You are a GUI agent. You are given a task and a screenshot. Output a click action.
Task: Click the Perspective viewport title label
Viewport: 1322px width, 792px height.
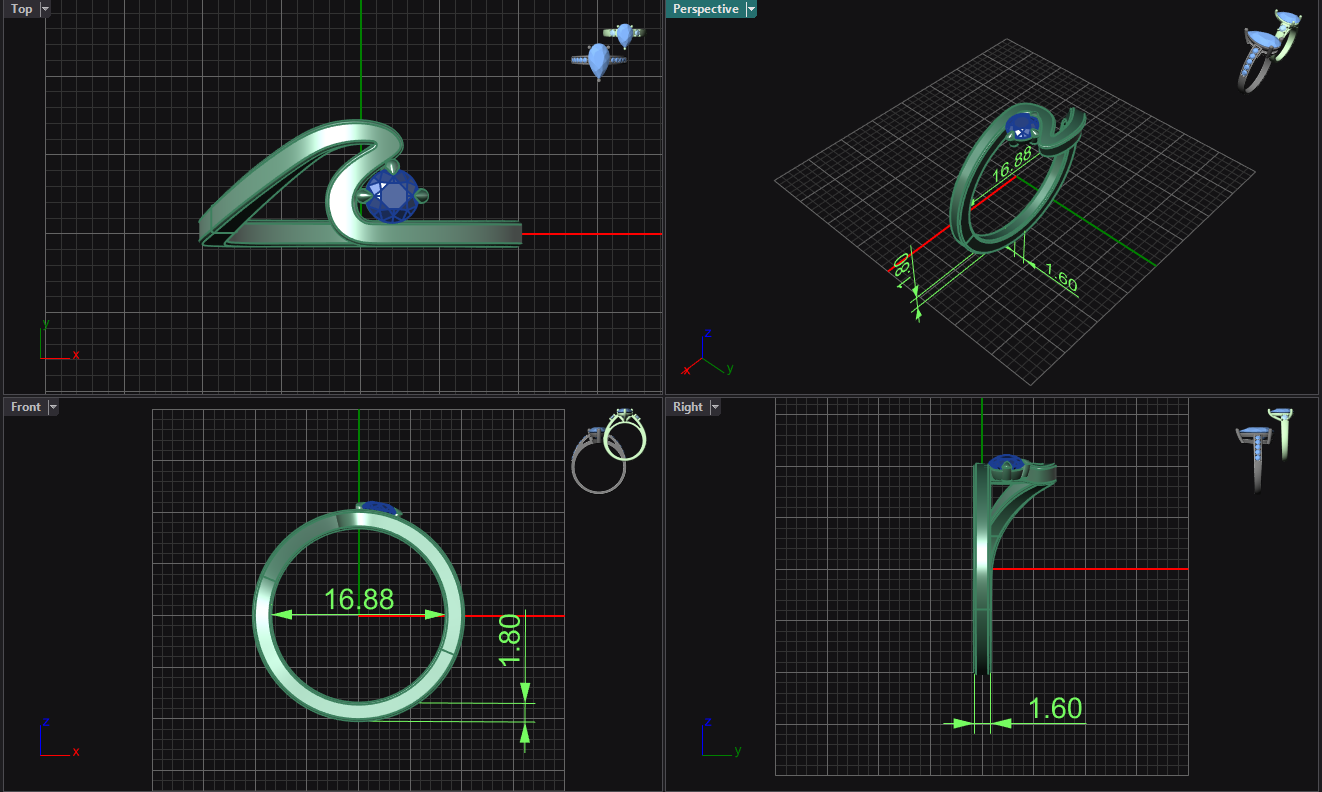click(x=705, y=9)
